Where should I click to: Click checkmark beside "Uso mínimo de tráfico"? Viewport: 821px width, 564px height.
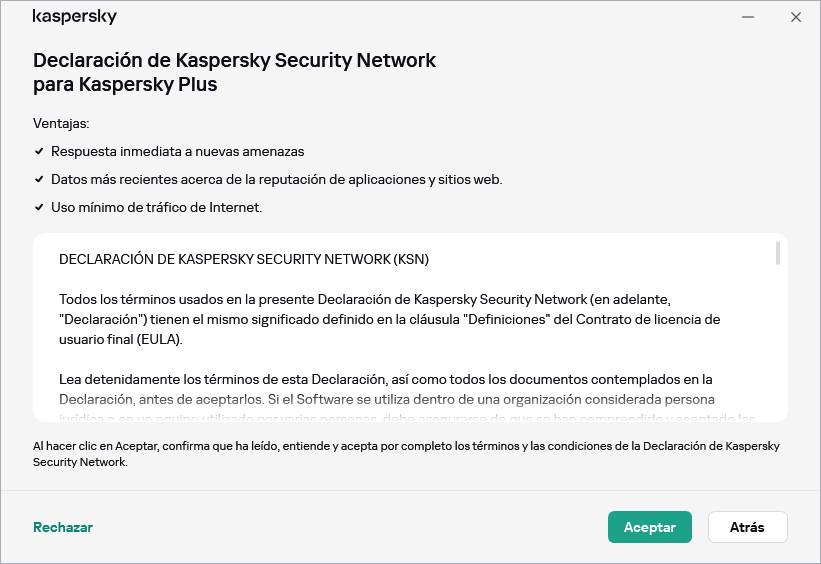[x=39, y=208]
